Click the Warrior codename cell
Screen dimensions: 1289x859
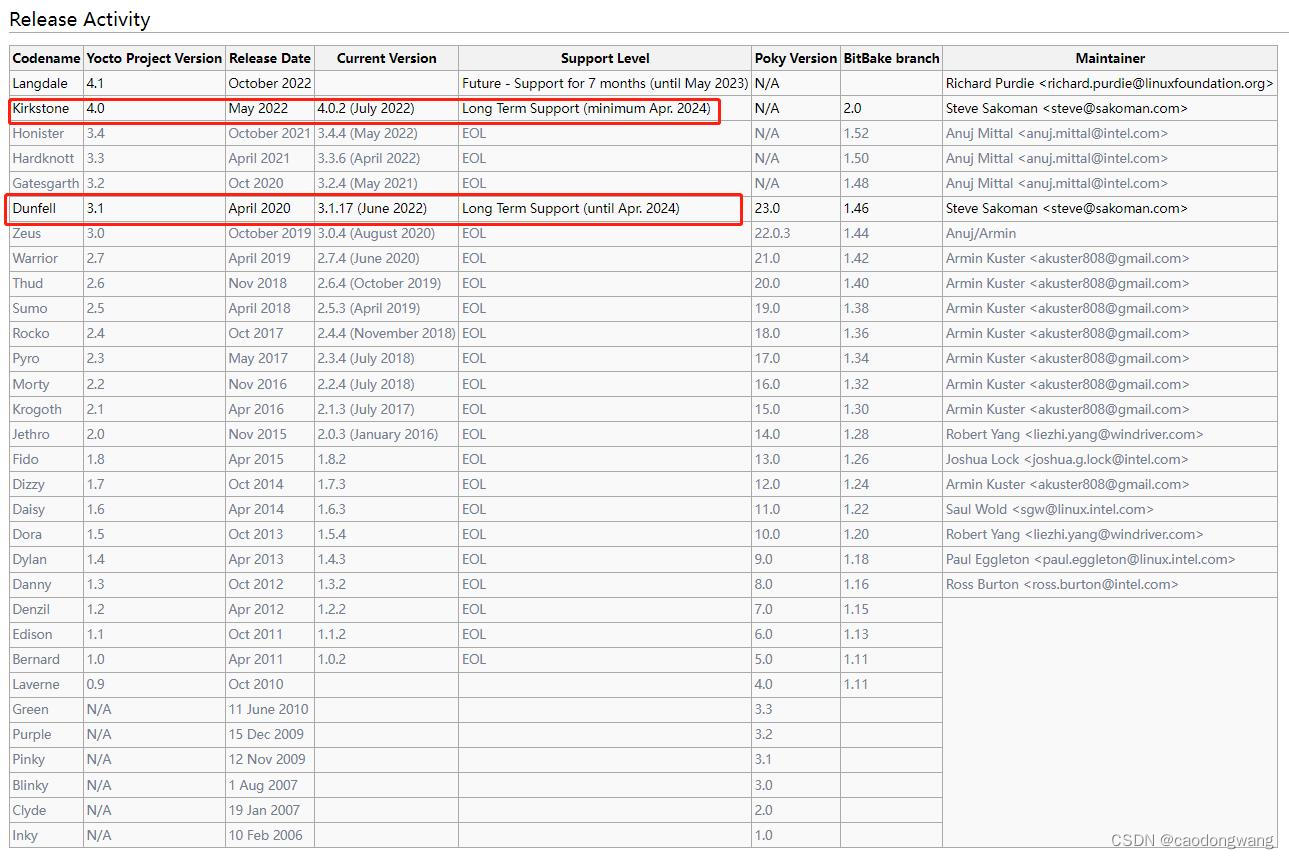click(x=46, y=258)
